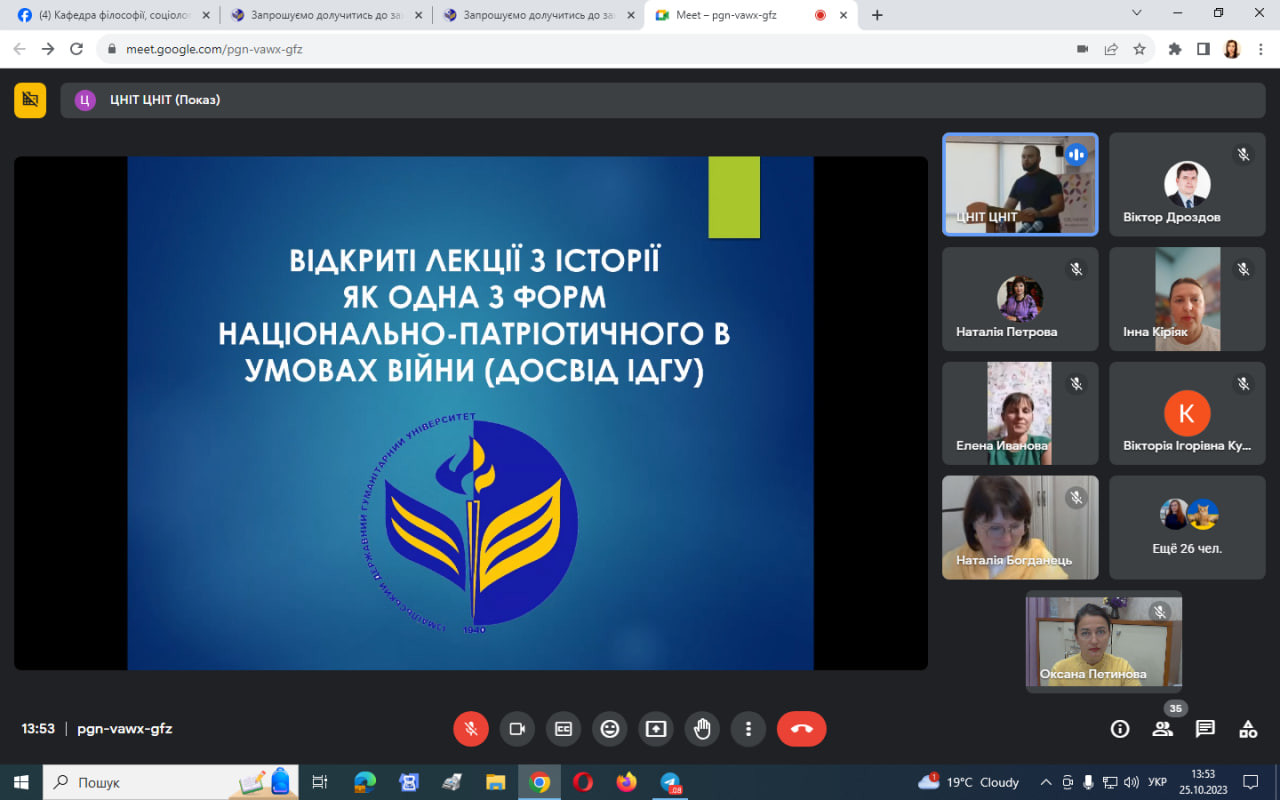Image resolution: width=1280 pixels, height=800 pixels.
Task: Toggle the Chrome side panel
Action: click(x=1203, y=49)
